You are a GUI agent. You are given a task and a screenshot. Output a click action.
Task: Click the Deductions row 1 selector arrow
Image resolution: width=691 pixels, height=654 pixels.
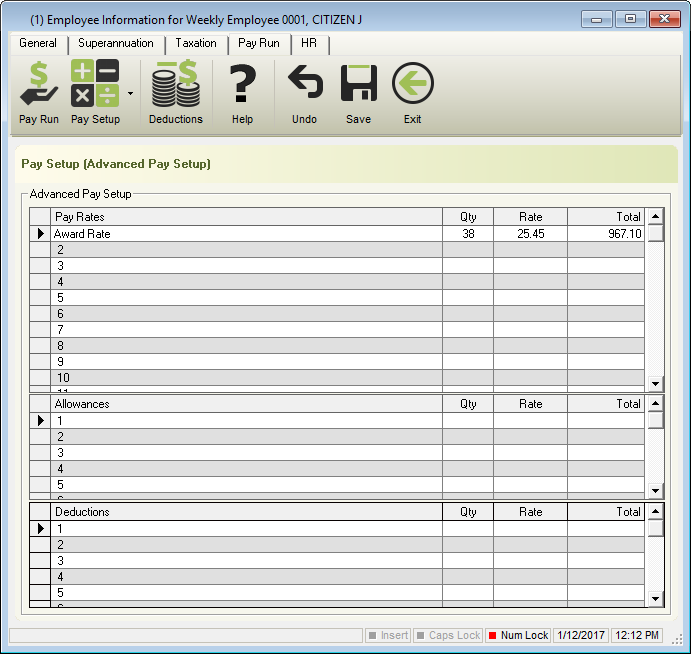click(x=40, y=529)
